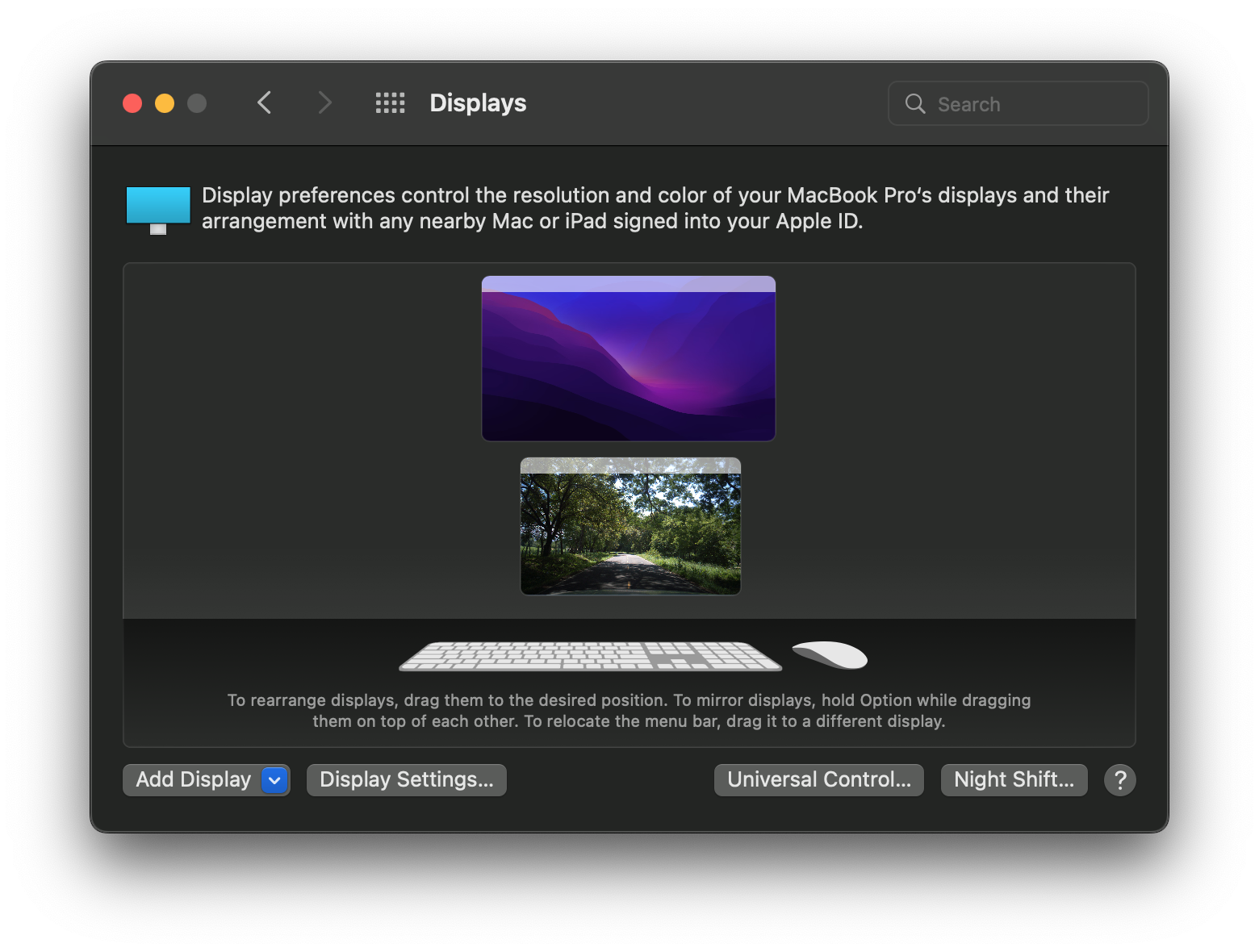
Task: Click the keyboard illustration
Action: tap(590, 656)
